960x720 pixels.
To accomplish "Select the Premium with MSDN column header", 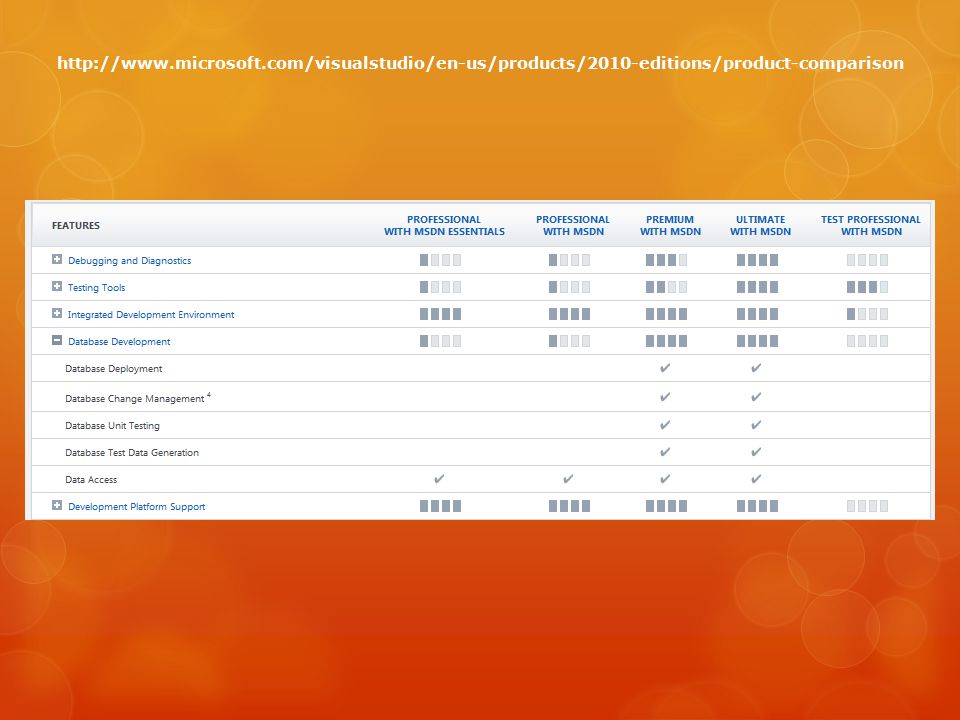I will [x=670, y=225].
